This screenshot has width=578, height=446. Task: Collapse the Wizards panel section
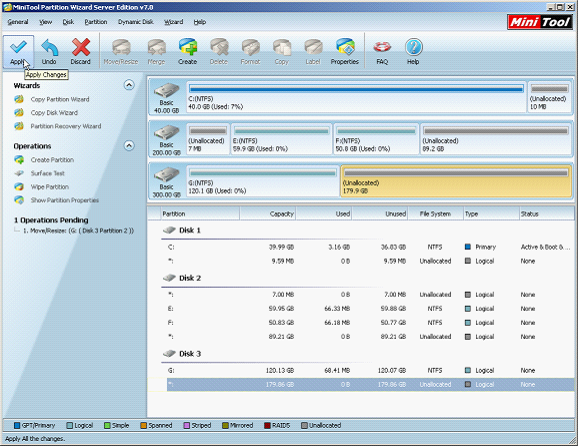click(x=129, y=85)
